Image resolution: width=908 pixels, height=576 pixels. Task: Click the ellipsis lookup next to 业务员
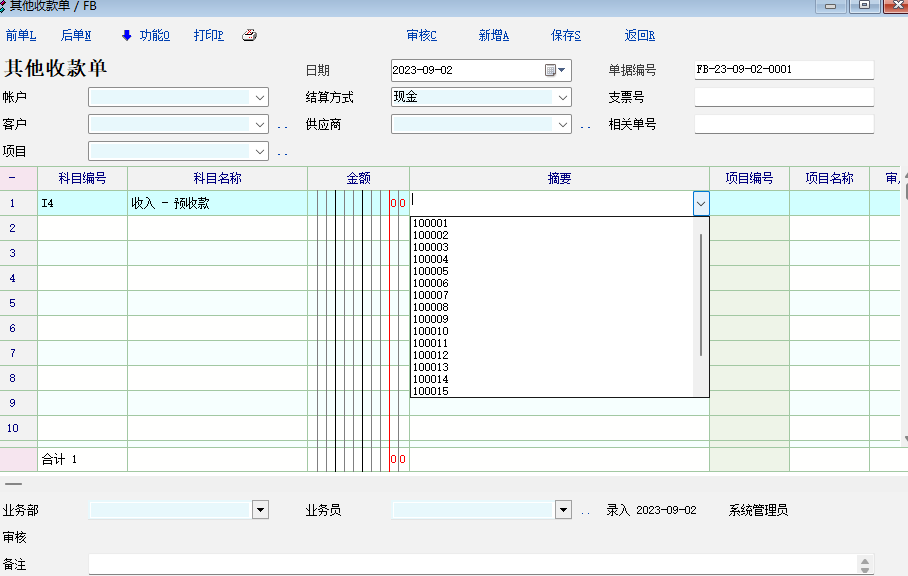point(585,511)
